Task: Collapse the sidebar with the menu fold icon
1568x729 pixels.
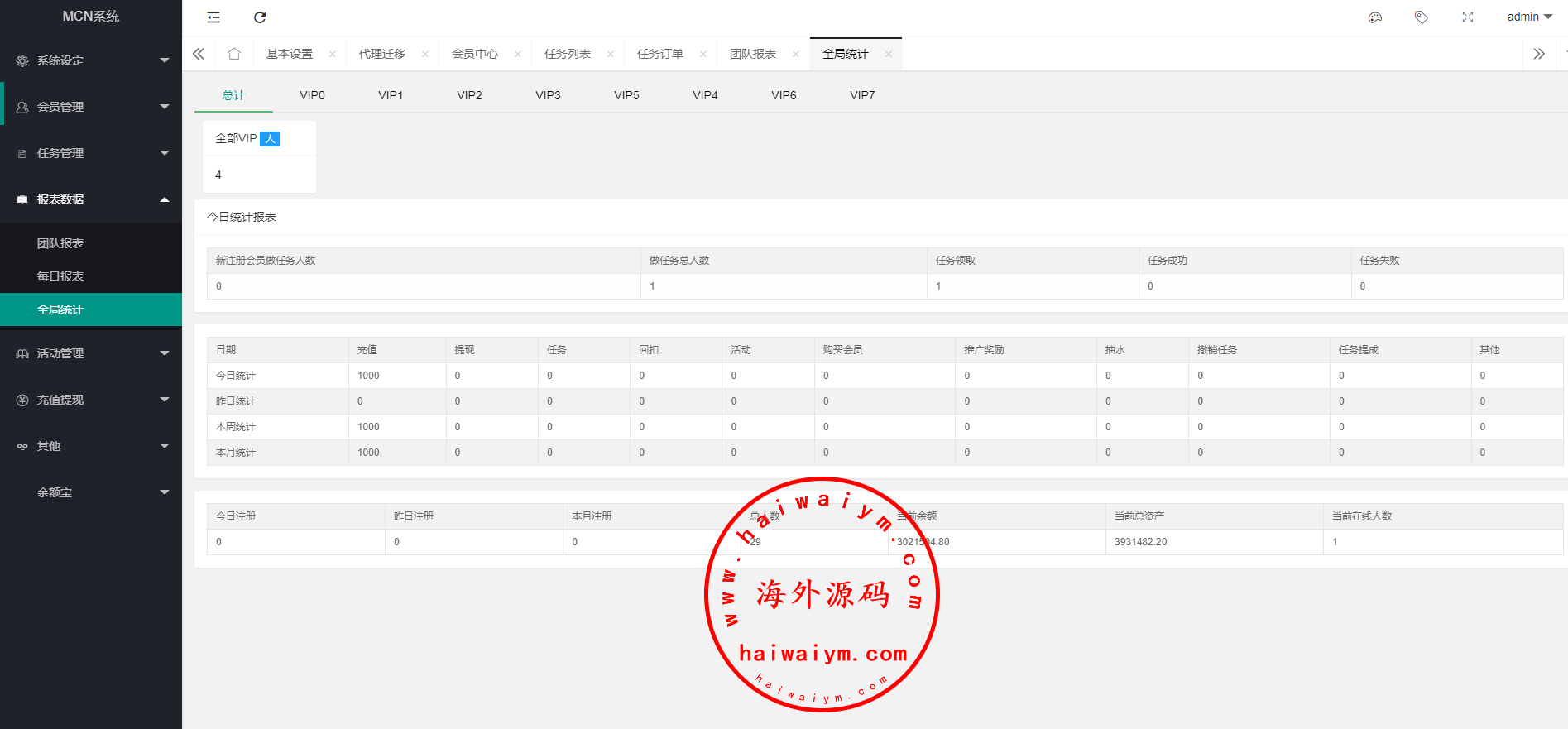Action: click(x=213, y=17)
